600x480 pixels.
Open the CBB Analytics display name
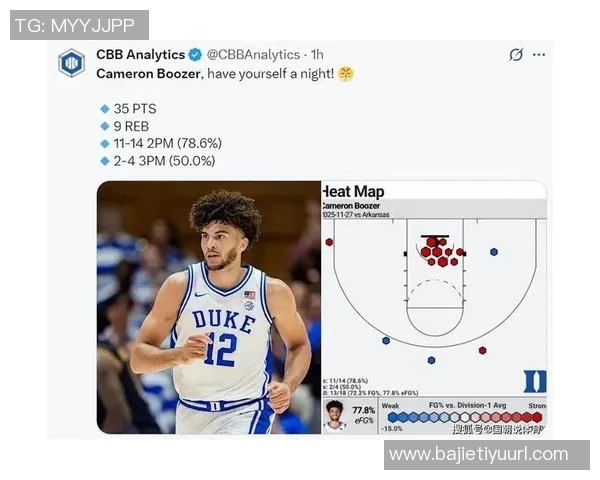140,54
